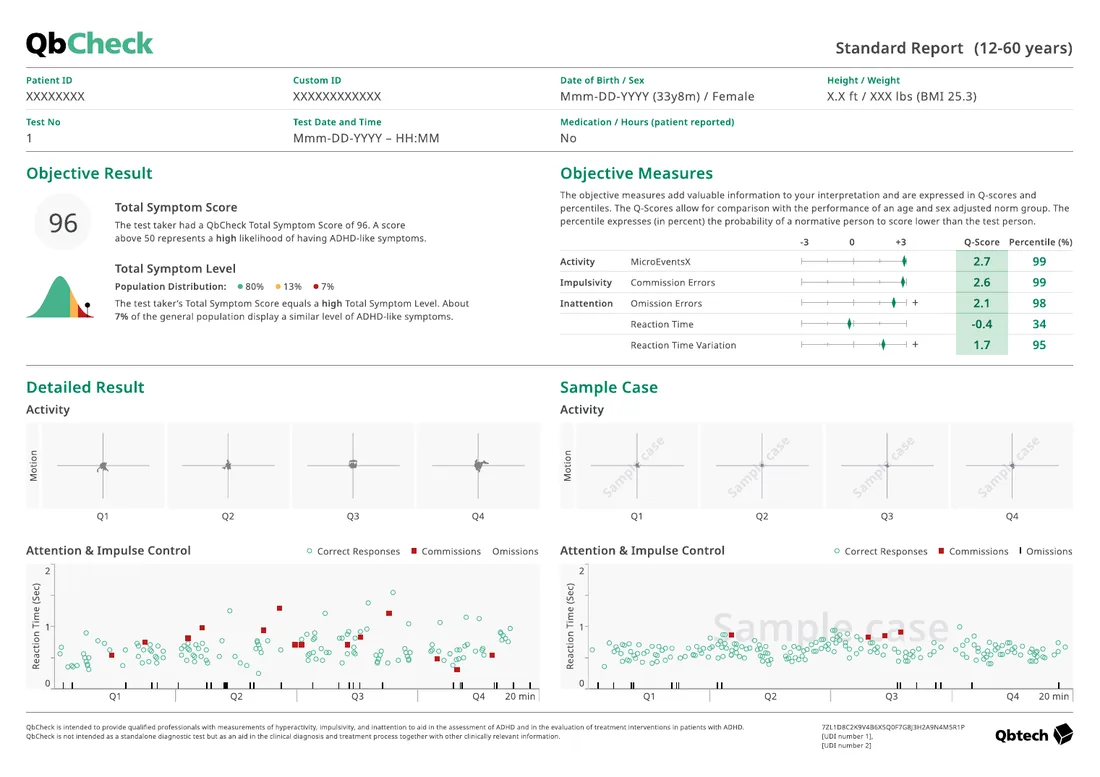This screenshot has width=1100, height=777.
Task: Click the Sample Case Q4 motion plot
Action: (1012, 465)
